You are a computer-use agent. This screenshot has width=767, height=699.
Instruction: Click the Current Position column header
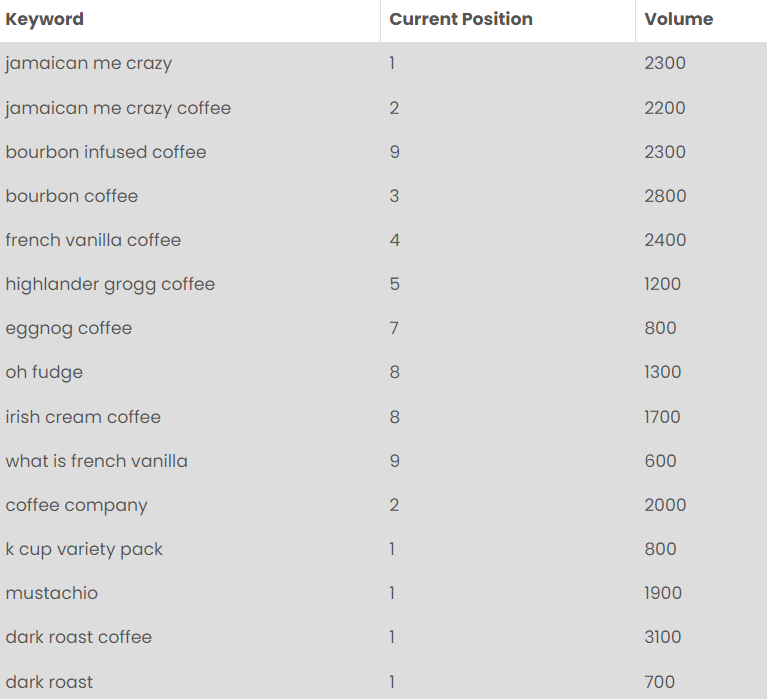pos(461,19)
